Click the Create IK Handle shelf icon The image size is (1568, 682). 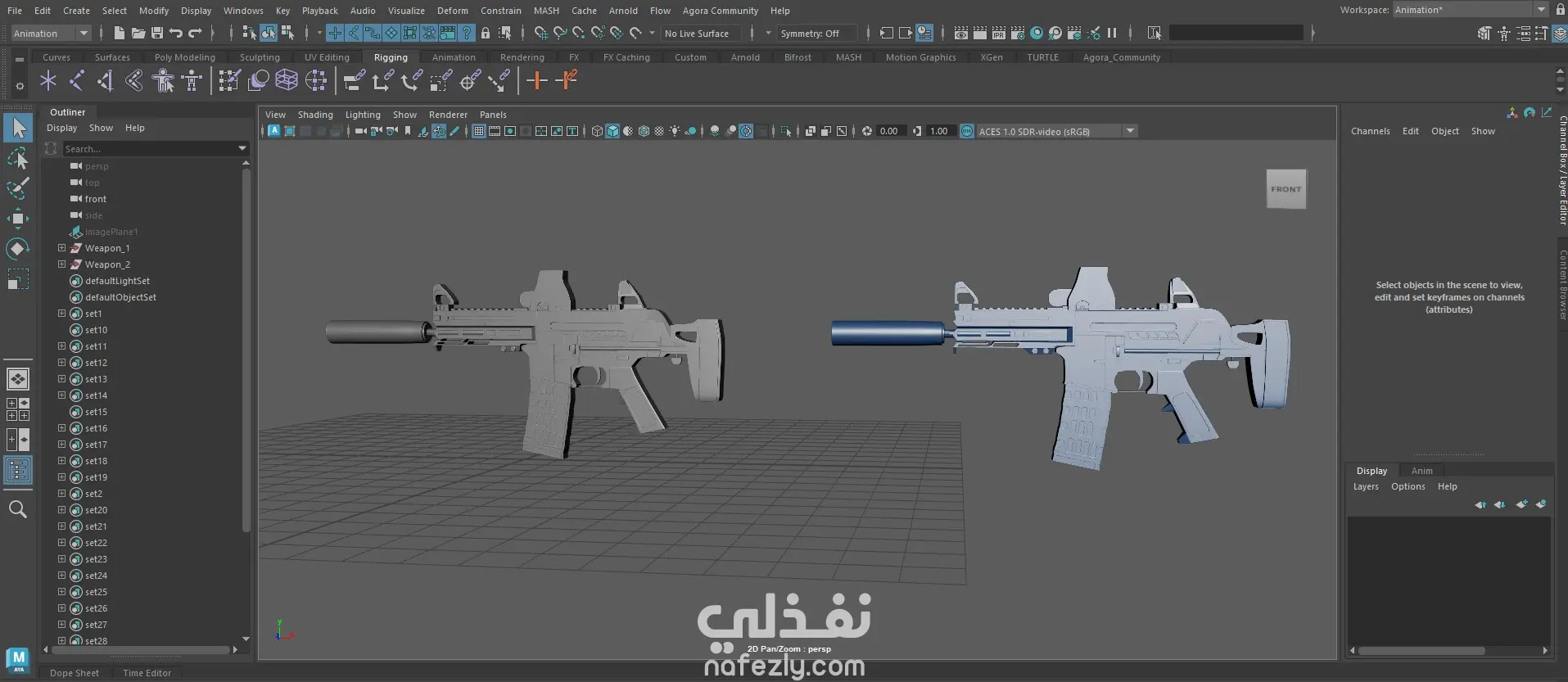tap(134, 80)
